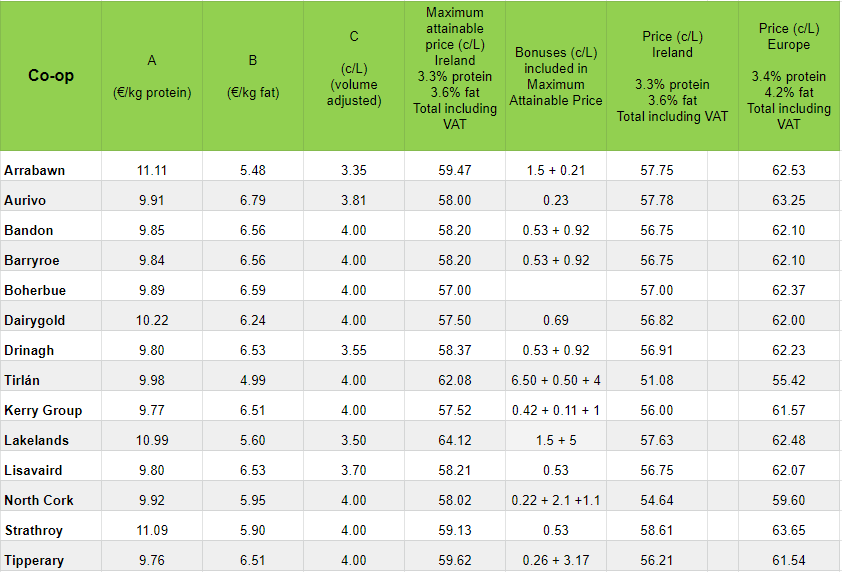842x572 pixels.
Task: Click the Aurivo row label
Action: (25, 200)
